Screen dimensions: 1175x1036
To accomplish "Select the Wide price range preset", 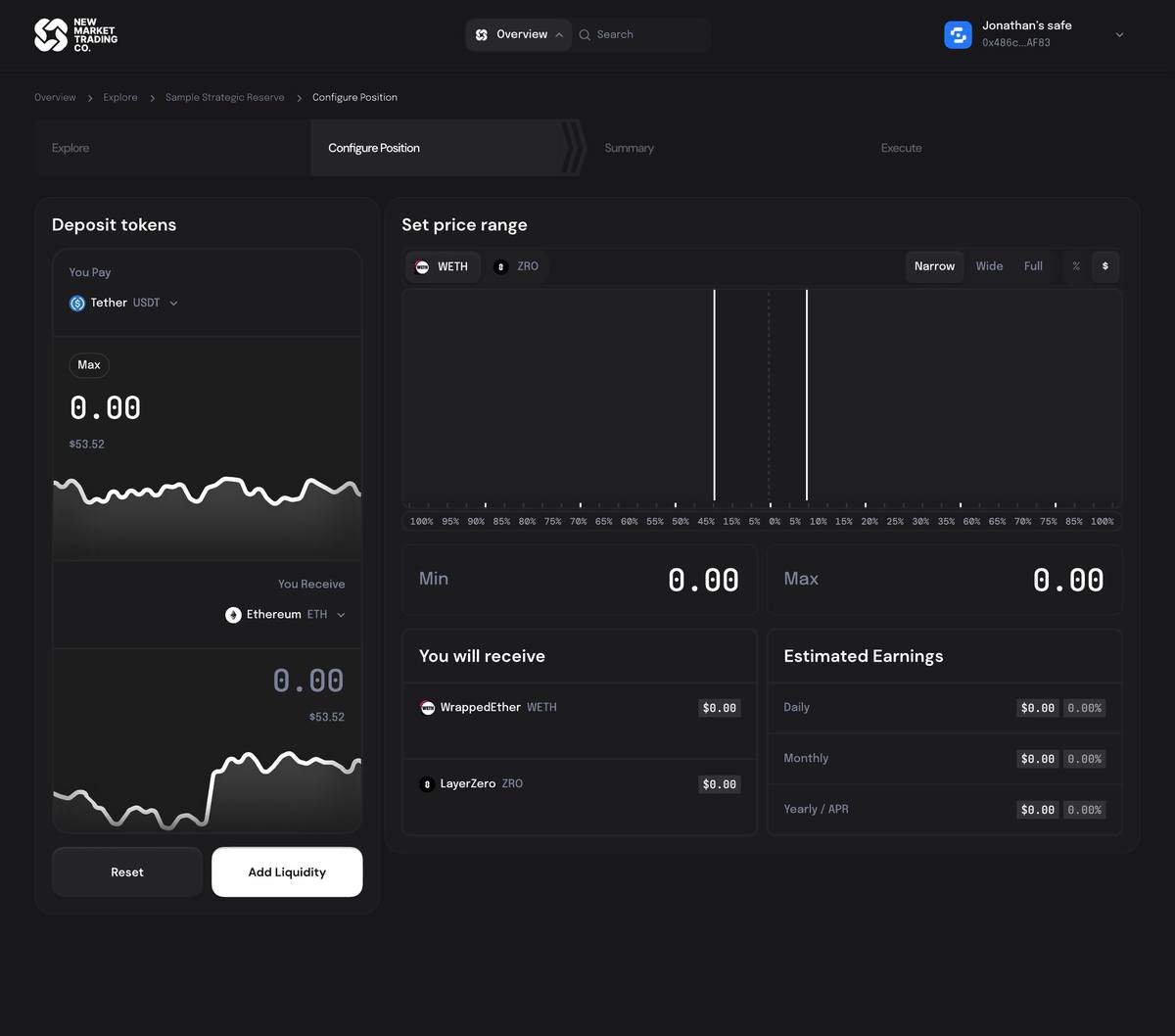I will pos(989,266).
